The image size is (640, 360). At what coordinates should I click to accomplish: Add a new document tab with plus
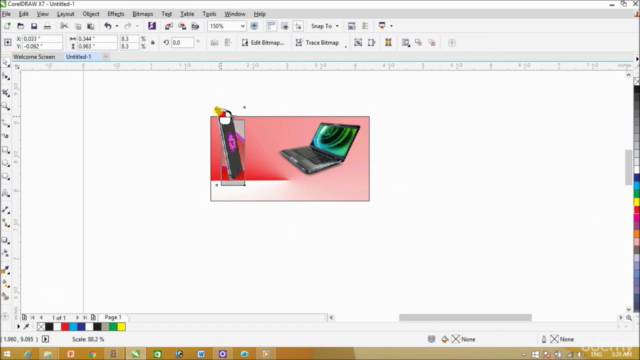pos(105,57)
